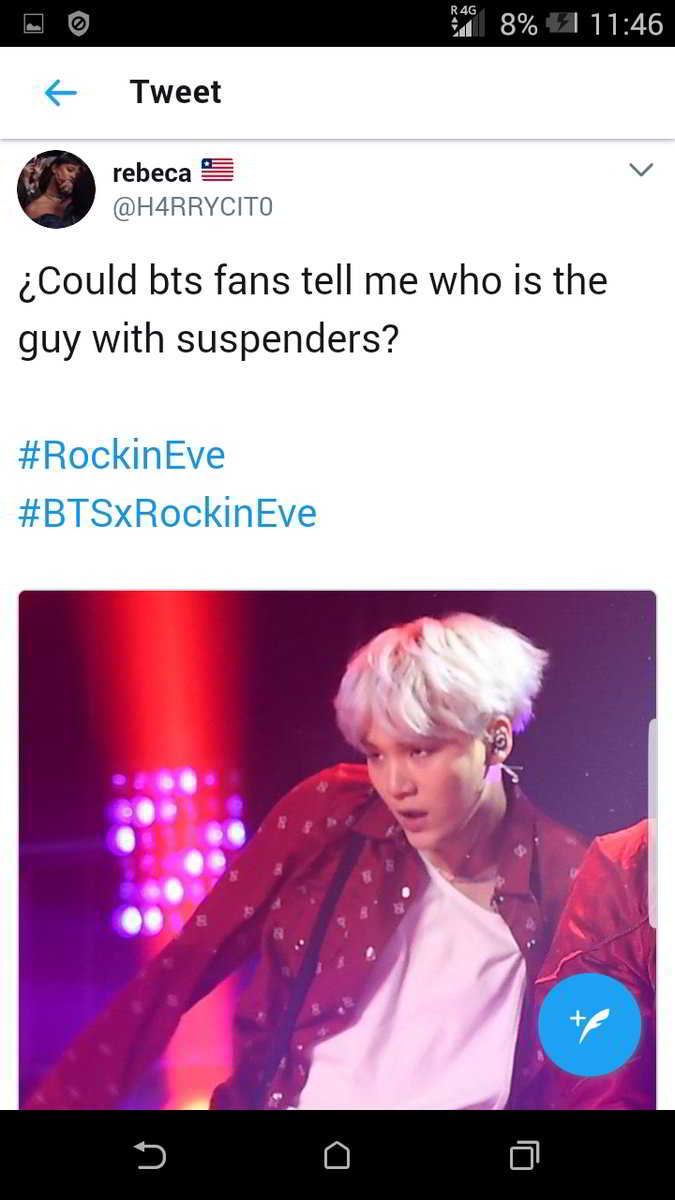The height and width of the screenshot is (1200, 675).
Task: Open the compose new tweet floating button
Action: (x=589, y=1024)
